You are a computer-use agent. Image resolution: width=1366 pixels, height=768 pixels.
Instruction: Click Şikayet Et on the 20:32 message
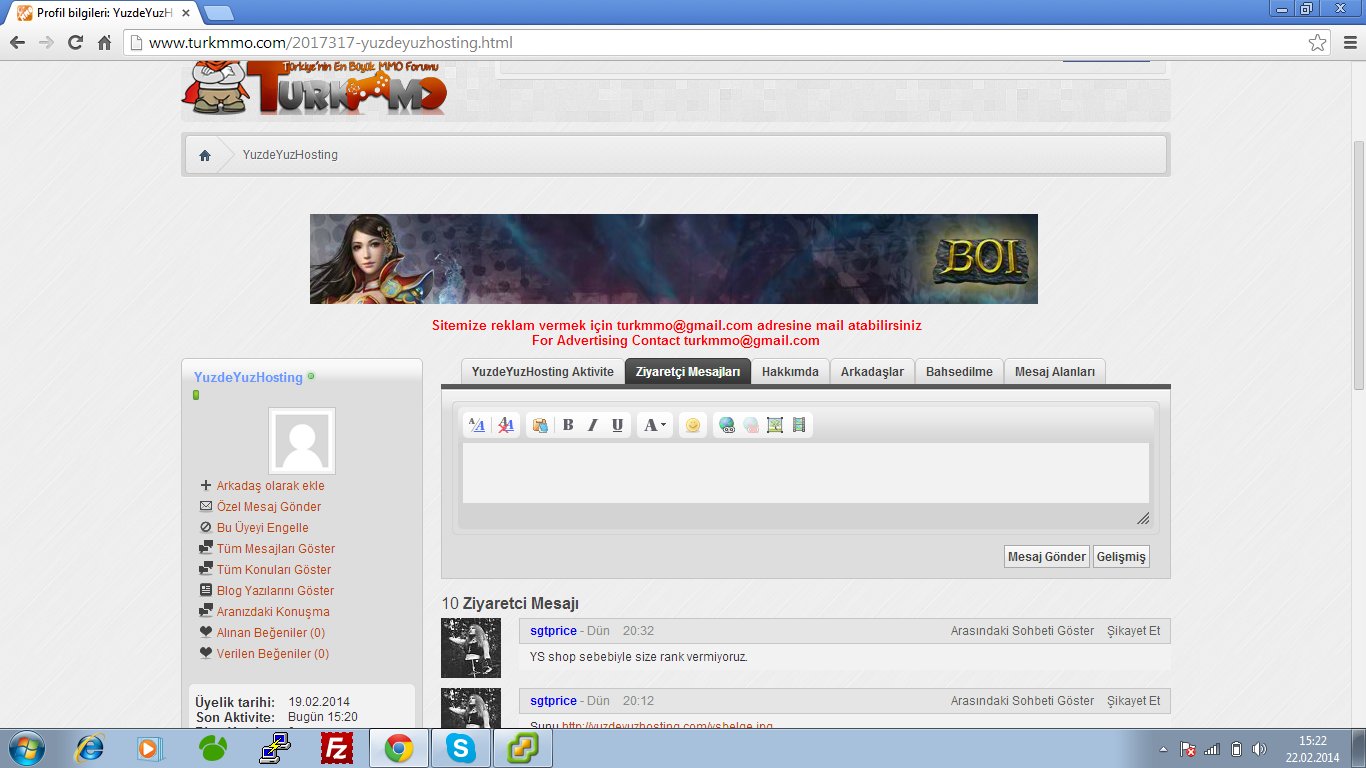[x=1134, y=631]
